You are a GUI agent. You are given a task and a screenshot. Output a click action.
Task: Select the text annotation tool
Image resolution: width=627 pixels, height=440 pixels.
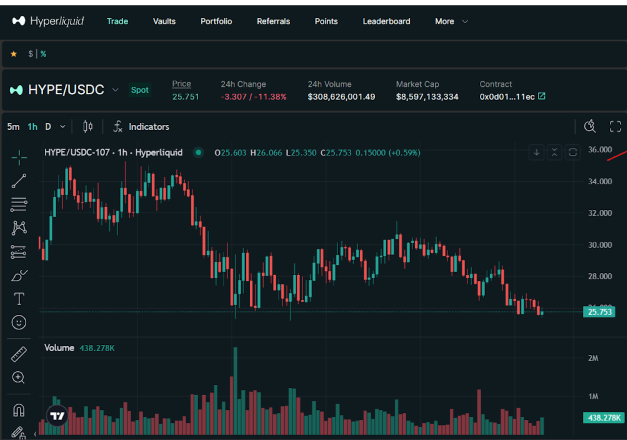(19, 299)
